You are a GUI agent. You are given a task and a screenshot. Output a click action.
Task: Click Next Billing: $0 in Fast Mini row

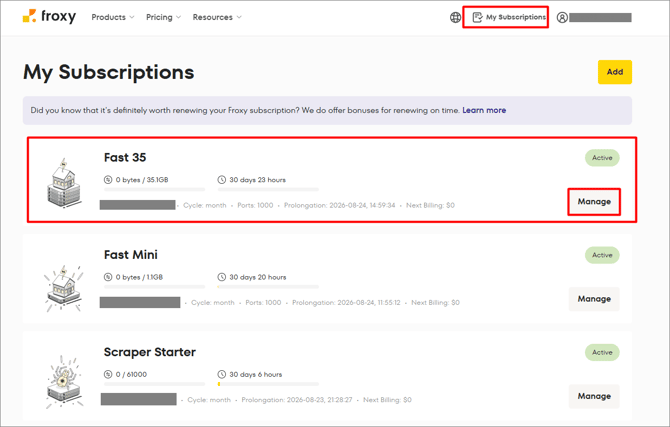435,303
